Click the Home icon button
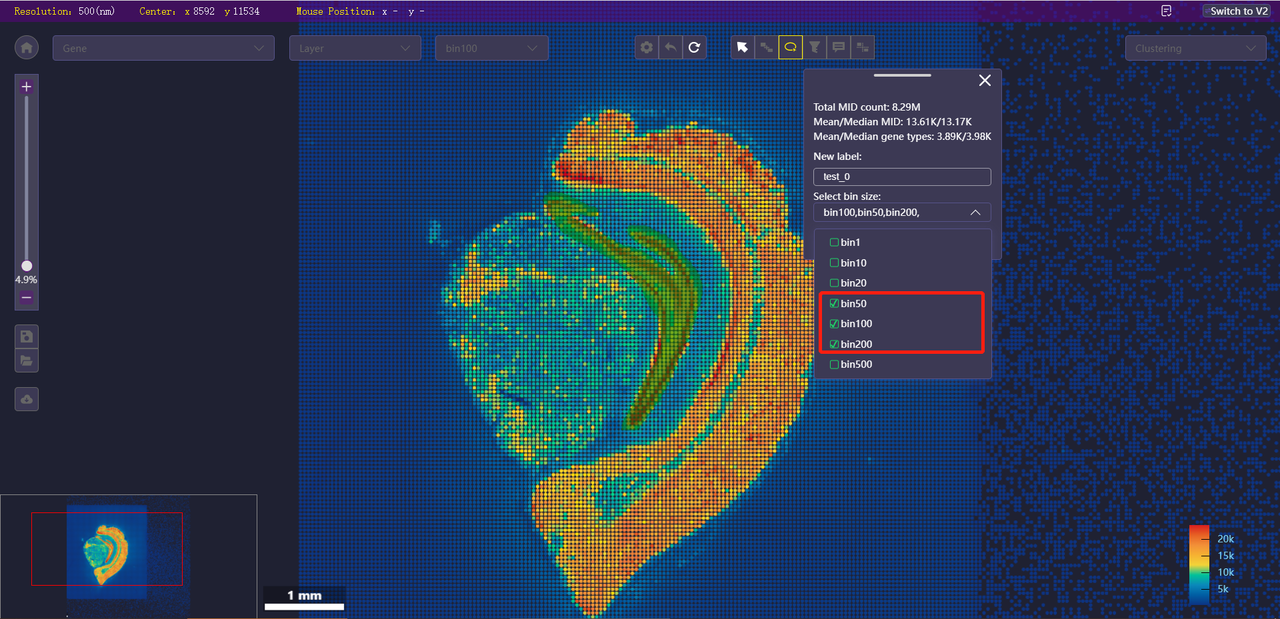 [27, 48]
